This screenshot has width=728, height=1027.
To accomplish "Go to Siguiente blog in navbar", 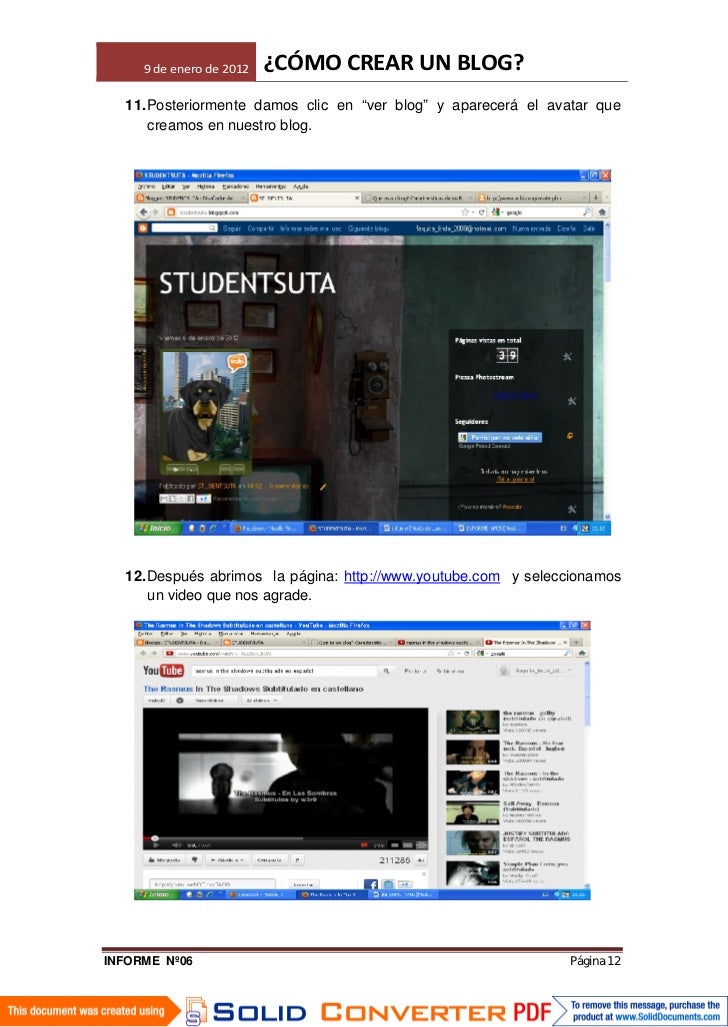I will 368,229.
